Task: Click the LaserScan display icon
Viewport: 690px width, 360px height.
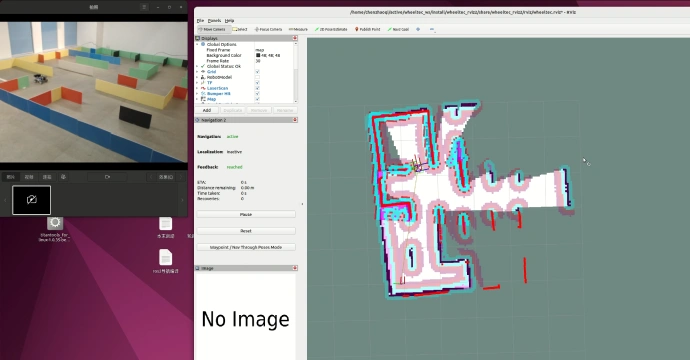Action: click(x=203, y=88)
